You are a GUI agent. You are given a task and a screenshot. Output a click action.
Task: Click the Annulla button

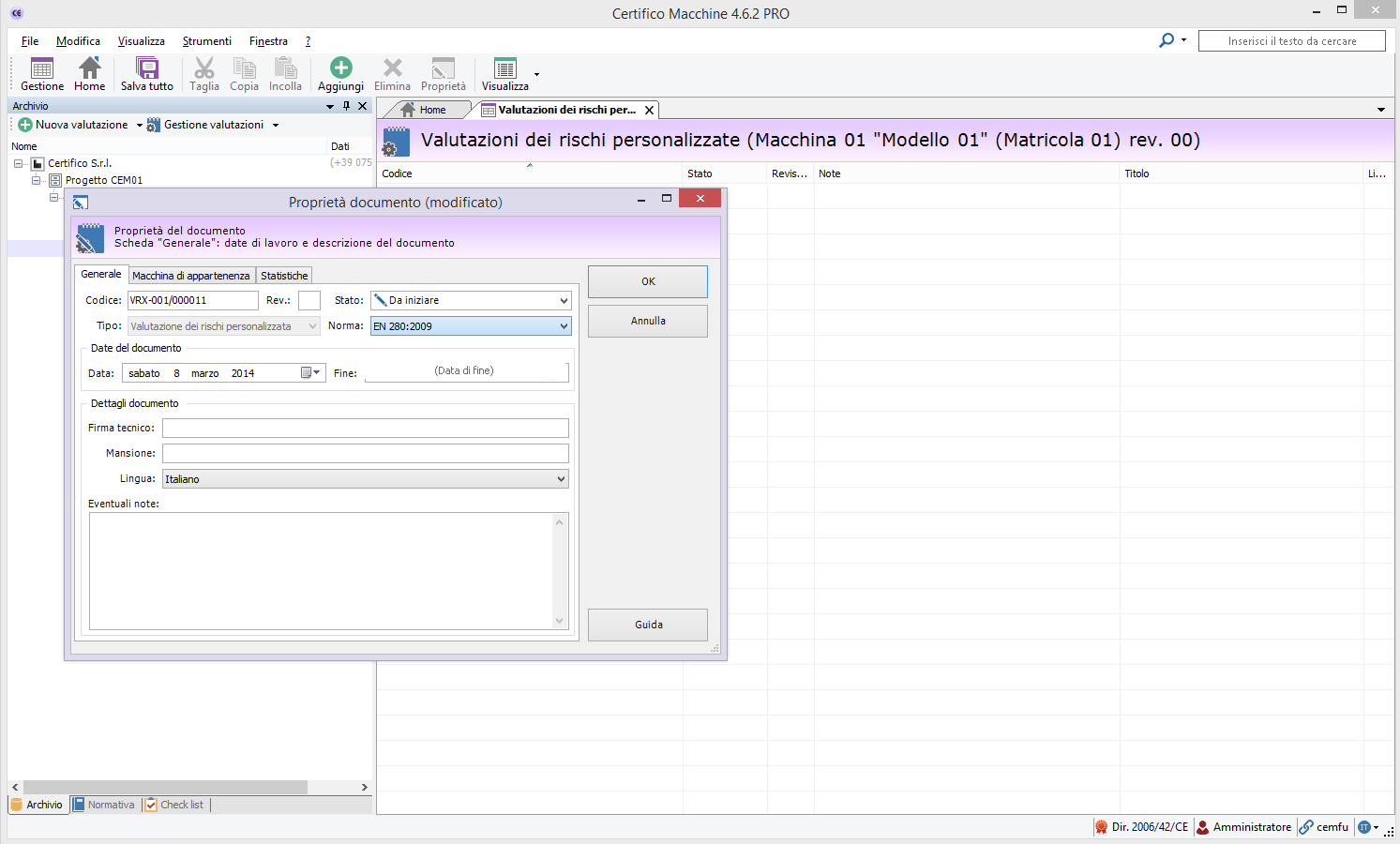coord(648,321)
